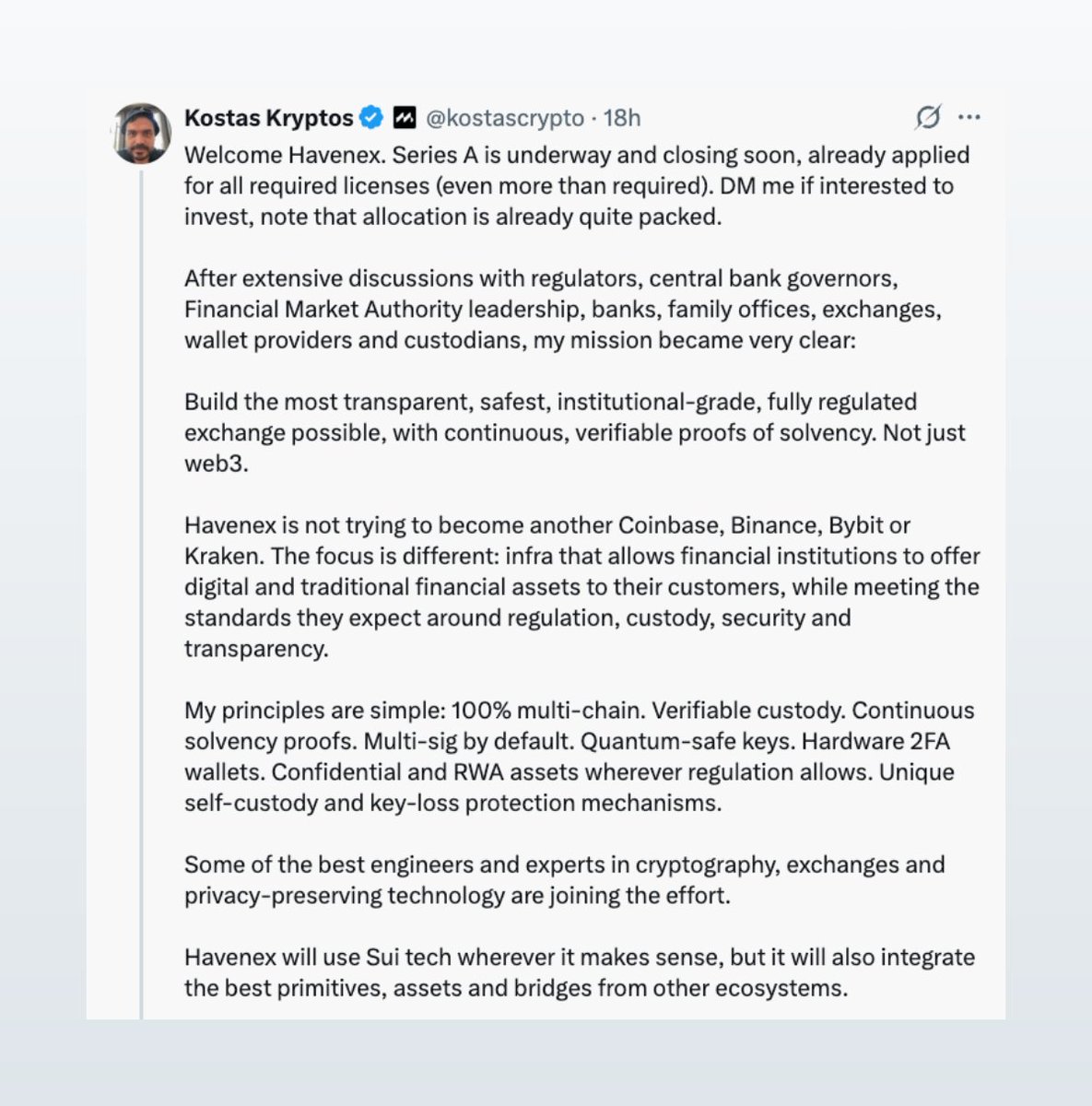Click the 'DM me if interested to' line

tap(837, 185)
